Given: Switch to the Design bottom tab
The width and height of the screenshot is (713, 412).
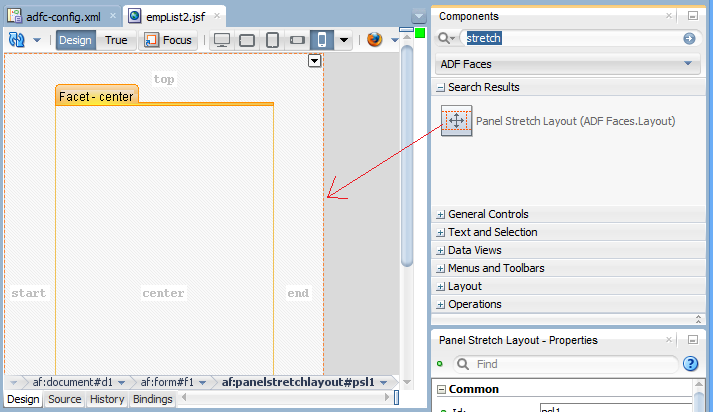Looking at the screenshot, I should [23, 399].
